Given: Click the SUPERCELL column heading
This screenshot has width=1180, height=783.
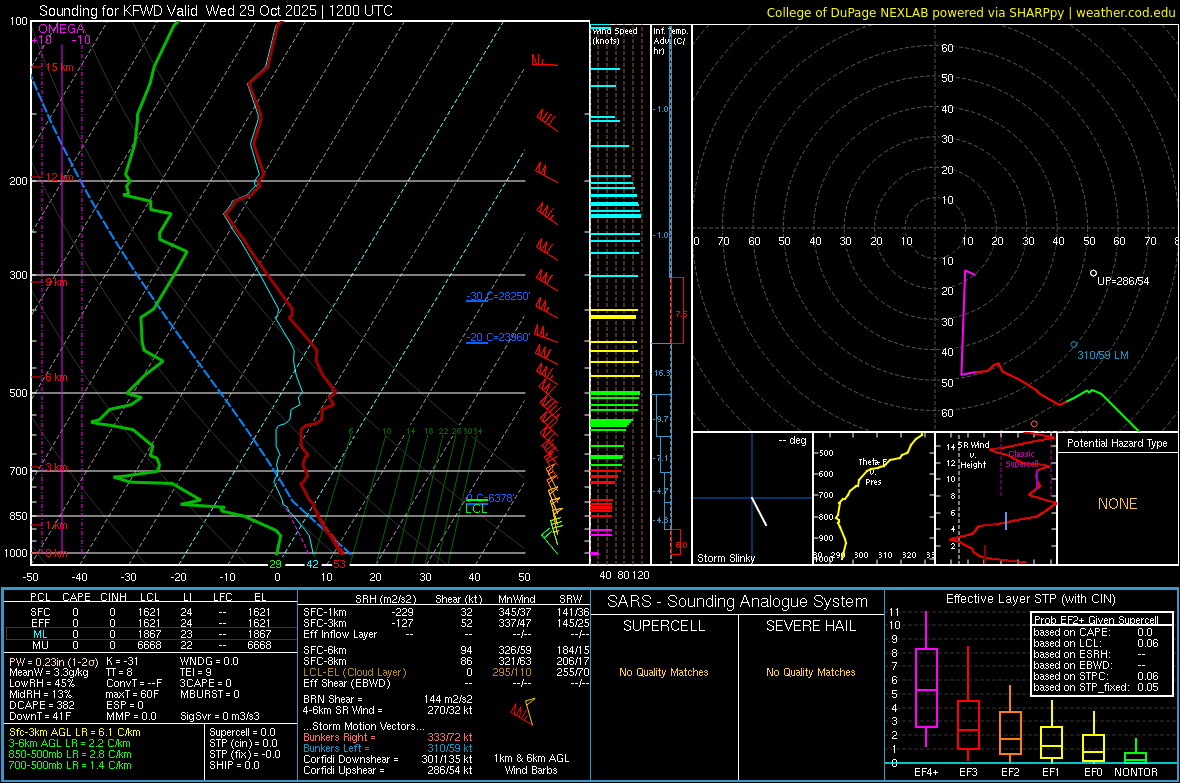Looking at the screenshot, I should pos(664,626).
